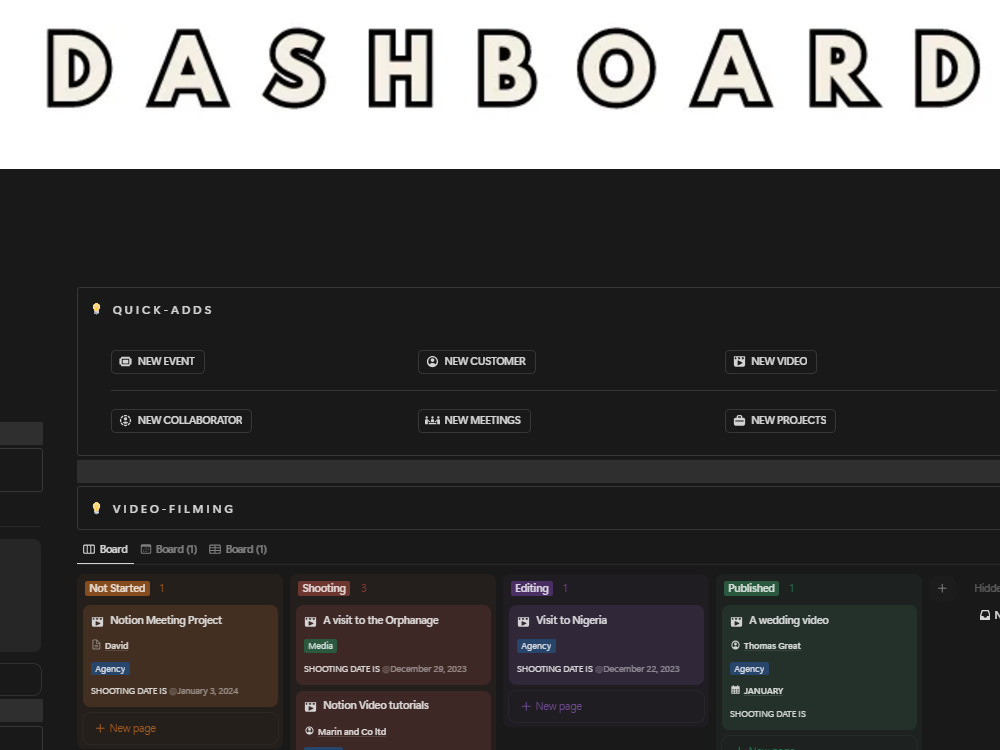Expand the Published column header
The width and height of the screenshot is (1000, 750).
click(x=751, y=588)
